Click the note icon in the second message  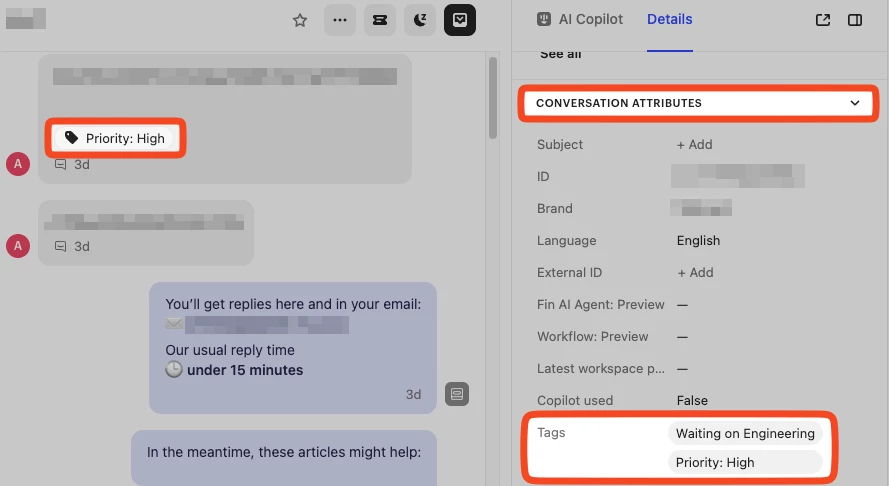(x=60, y=246)
